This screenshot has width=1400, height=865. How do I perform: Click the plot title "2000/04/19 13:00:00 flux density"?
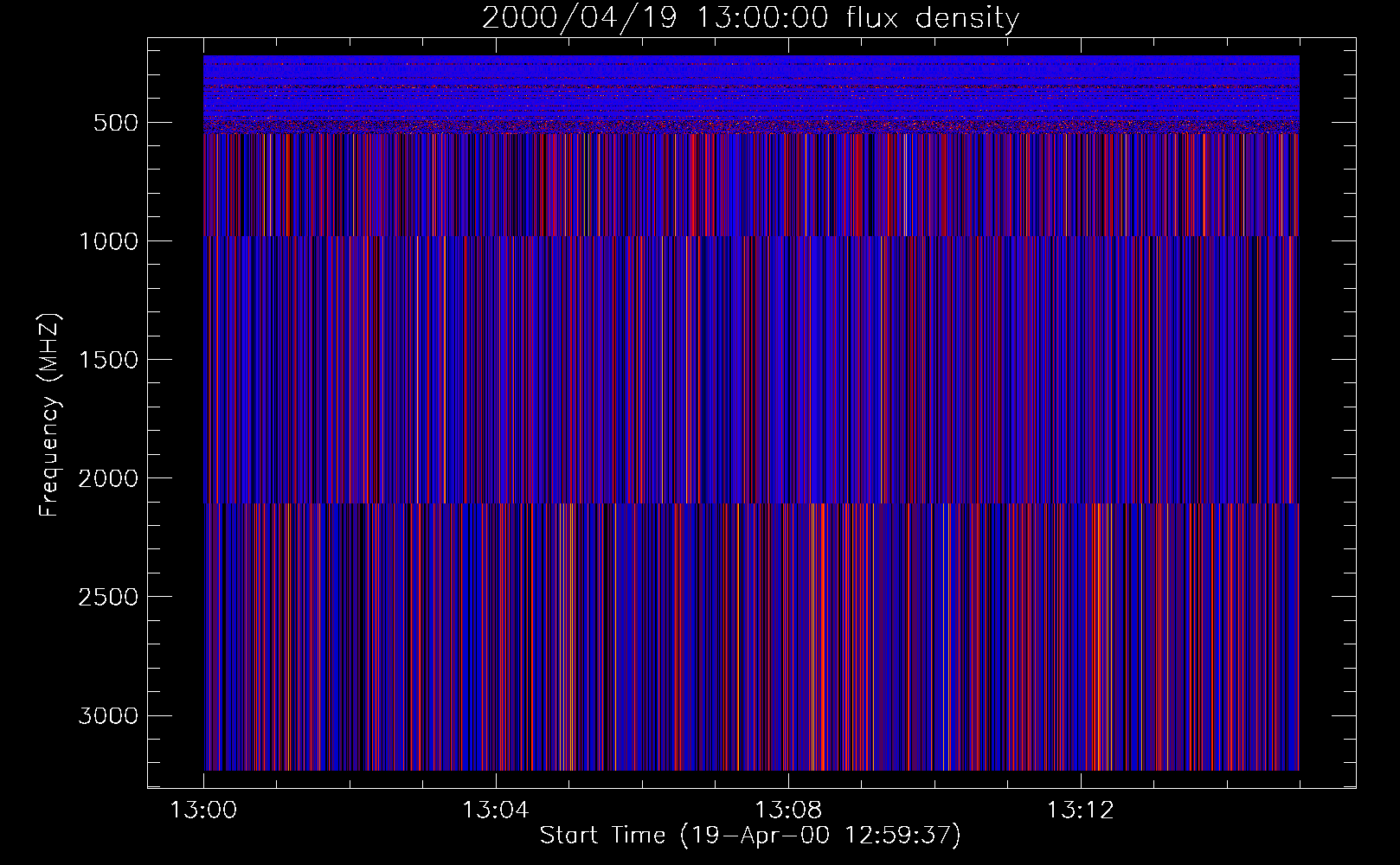(750, 18)
